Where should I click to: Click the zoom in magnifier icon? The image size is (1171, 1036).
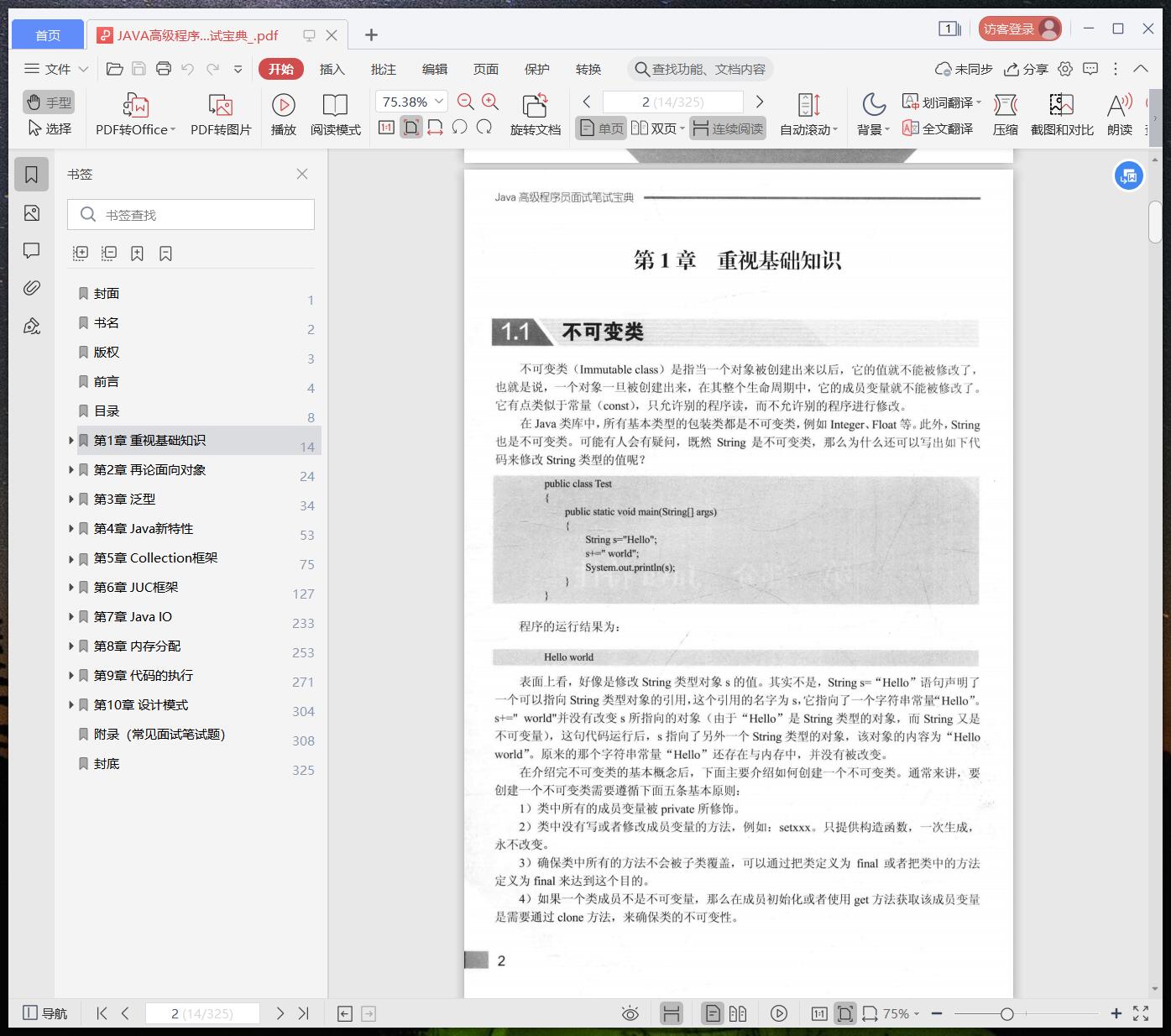[x=490, y=102]
